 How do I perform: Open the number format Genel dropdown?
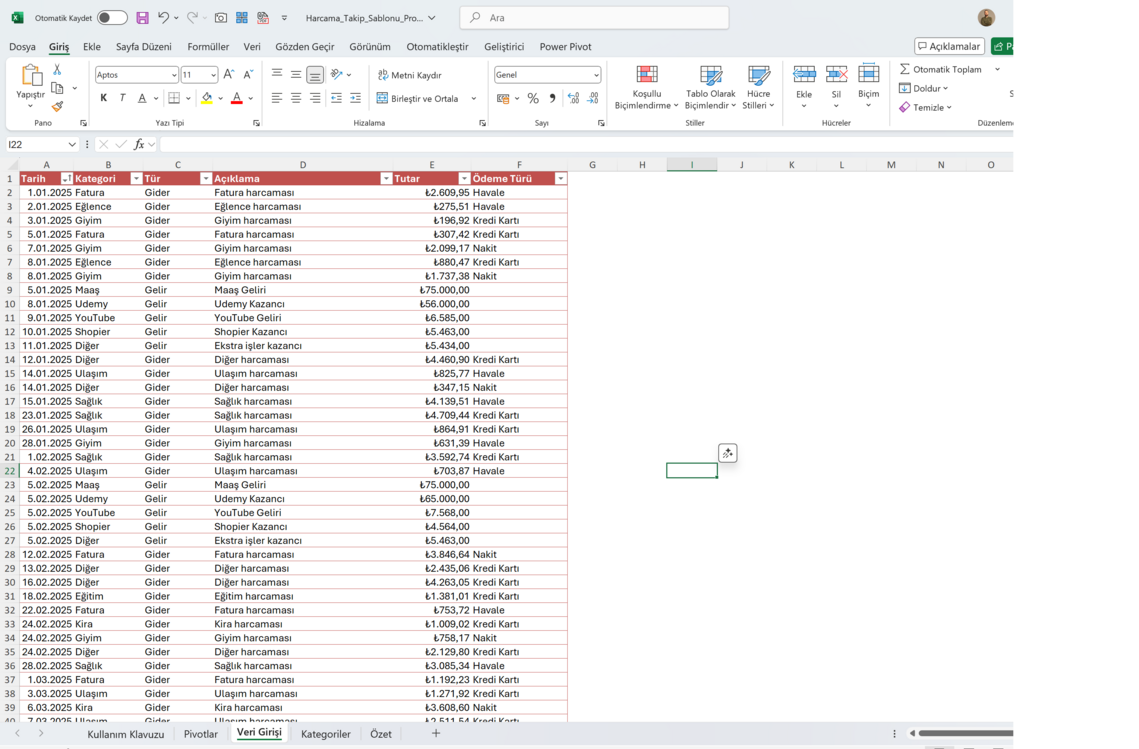(596, 75)
